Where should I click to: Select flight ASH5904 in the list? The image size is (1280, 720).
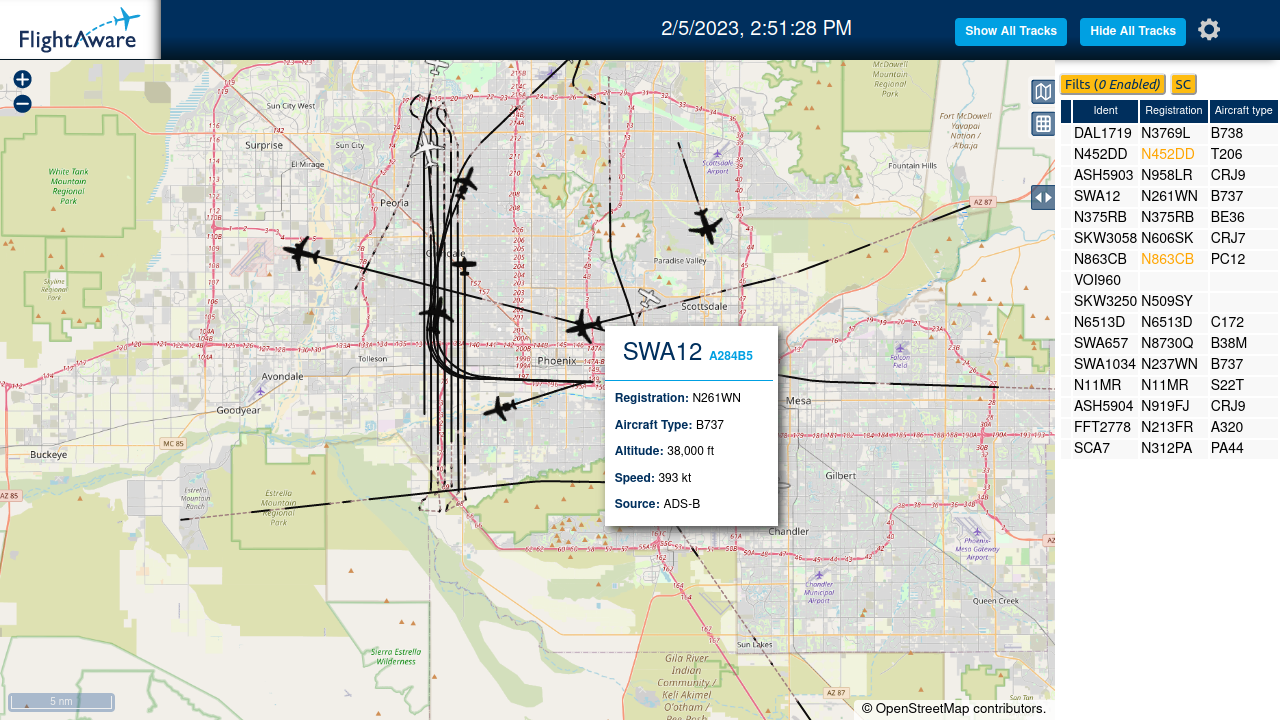pos(1104,406)
